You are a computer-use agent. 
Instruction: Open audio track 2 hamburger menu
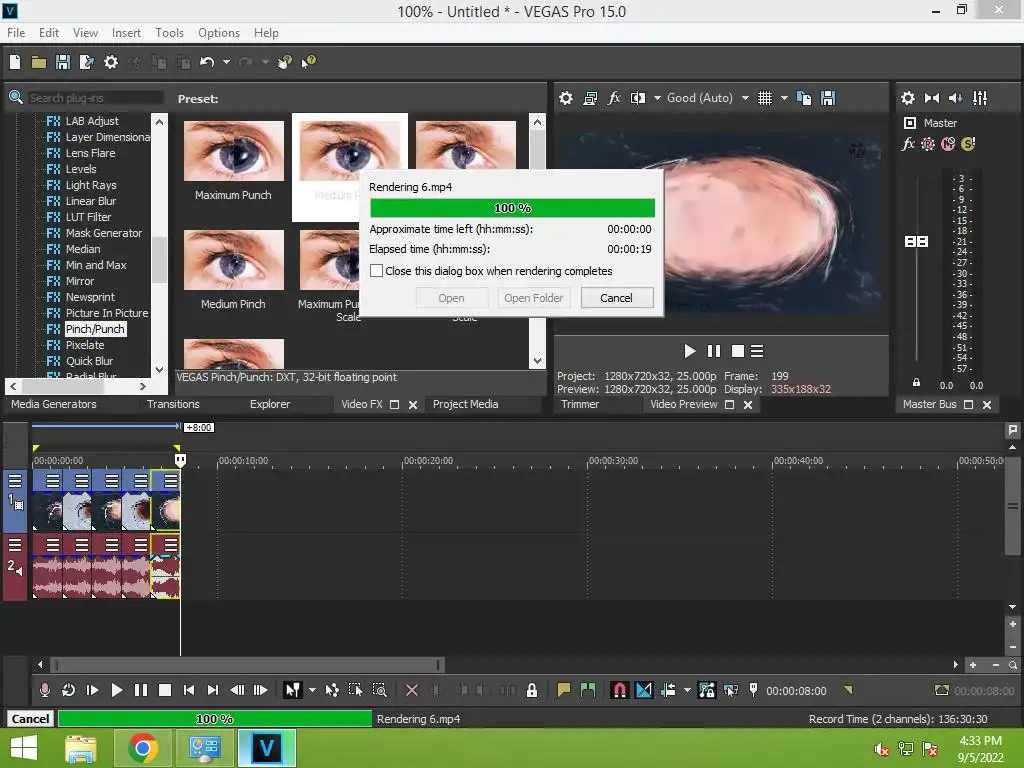click(x=15, y=545)
